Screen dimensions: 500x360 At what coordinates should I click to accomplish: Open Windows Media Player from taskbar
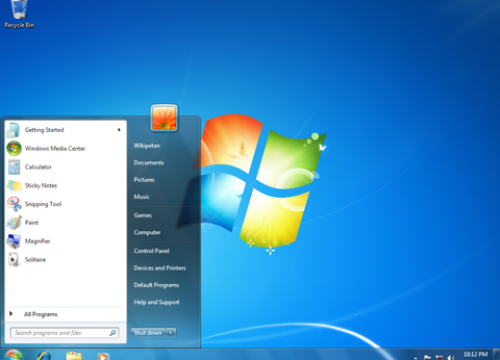(103, 356)
